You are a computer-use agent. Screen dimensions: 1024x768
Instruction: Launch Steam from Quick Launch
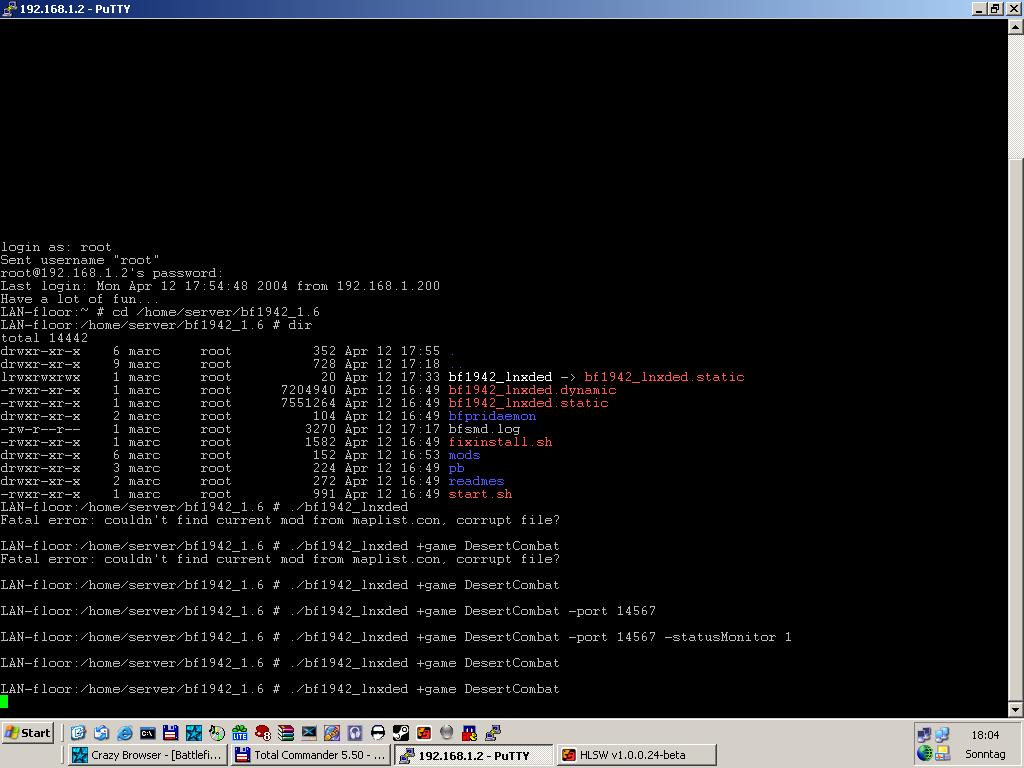[x=401, y=733]
